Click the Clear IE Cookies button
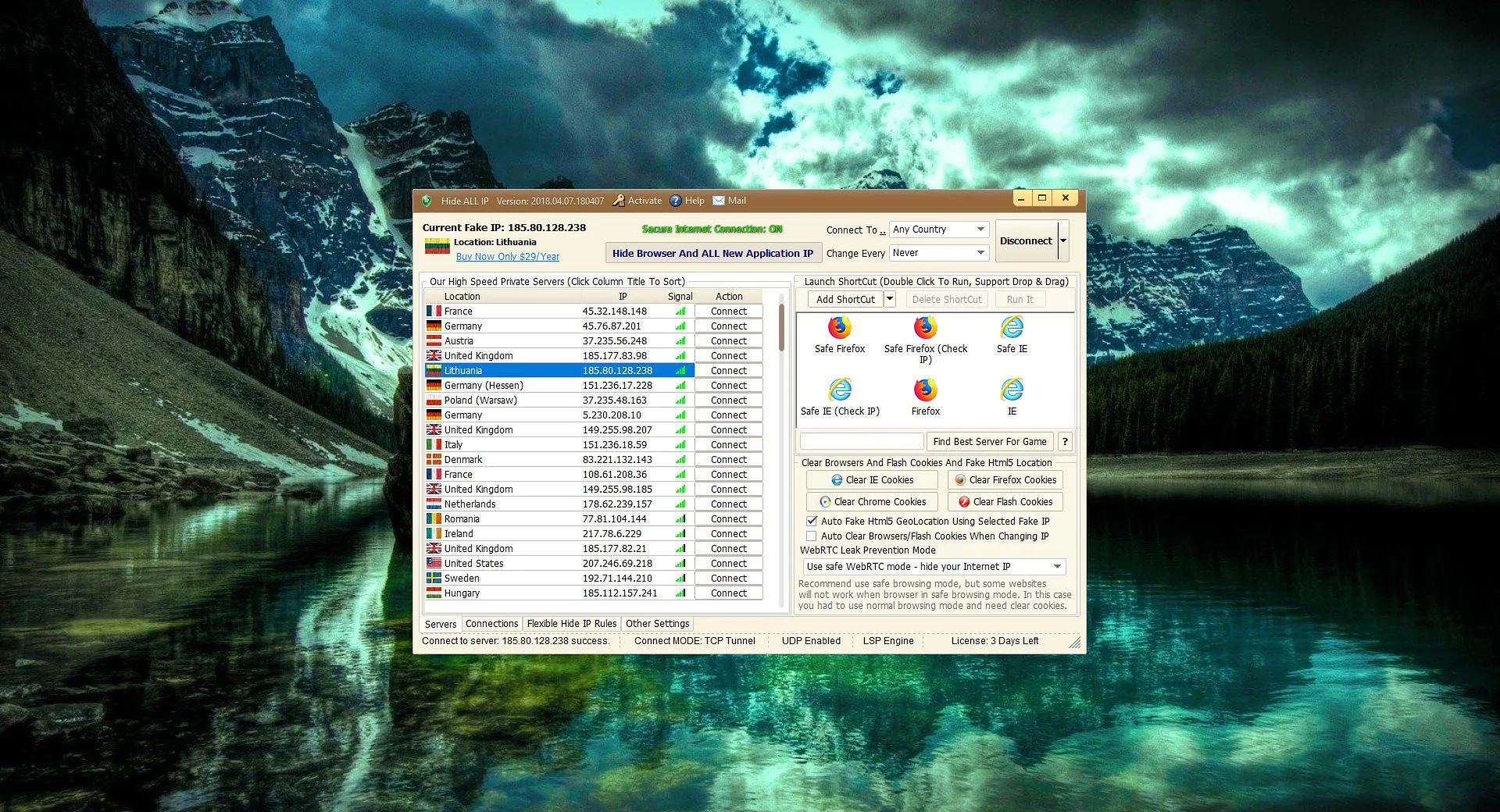 872,480
